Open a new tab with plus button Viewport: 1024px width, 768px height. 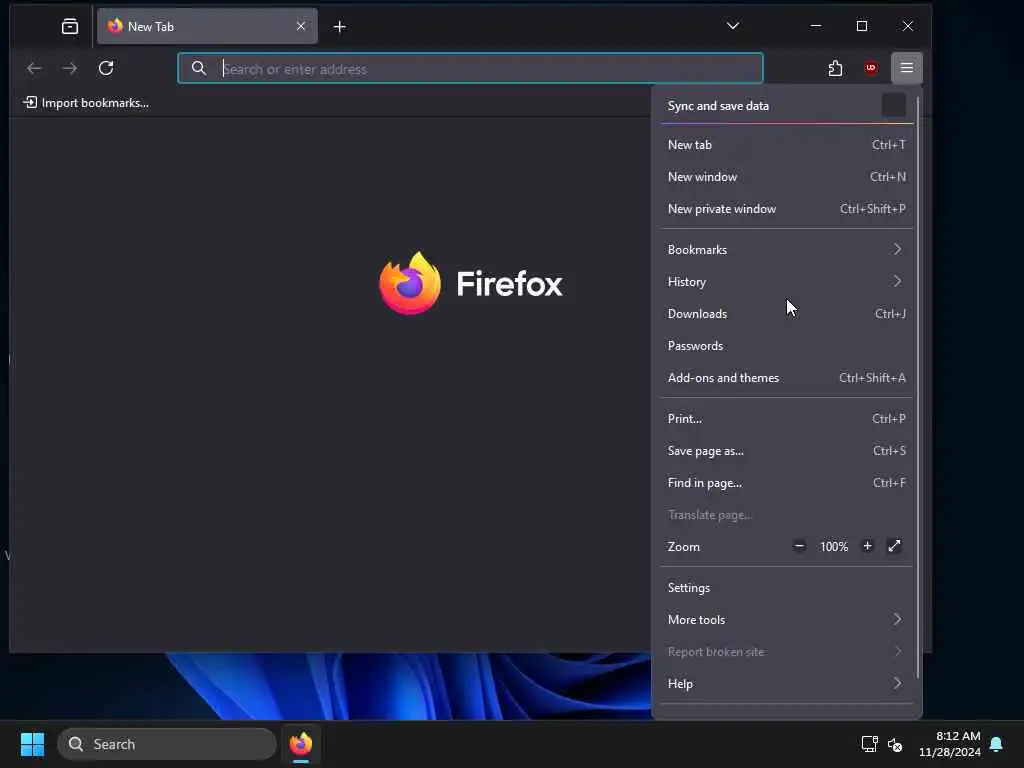tap(340, 27)
